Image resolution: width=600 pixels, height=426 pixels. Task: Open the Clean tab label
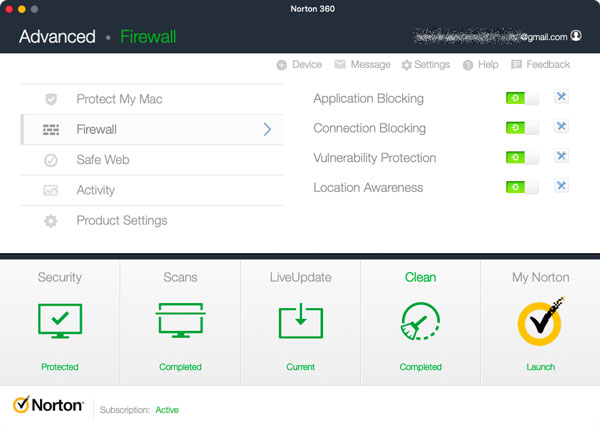pyautogui.click(x=421, y=277)
